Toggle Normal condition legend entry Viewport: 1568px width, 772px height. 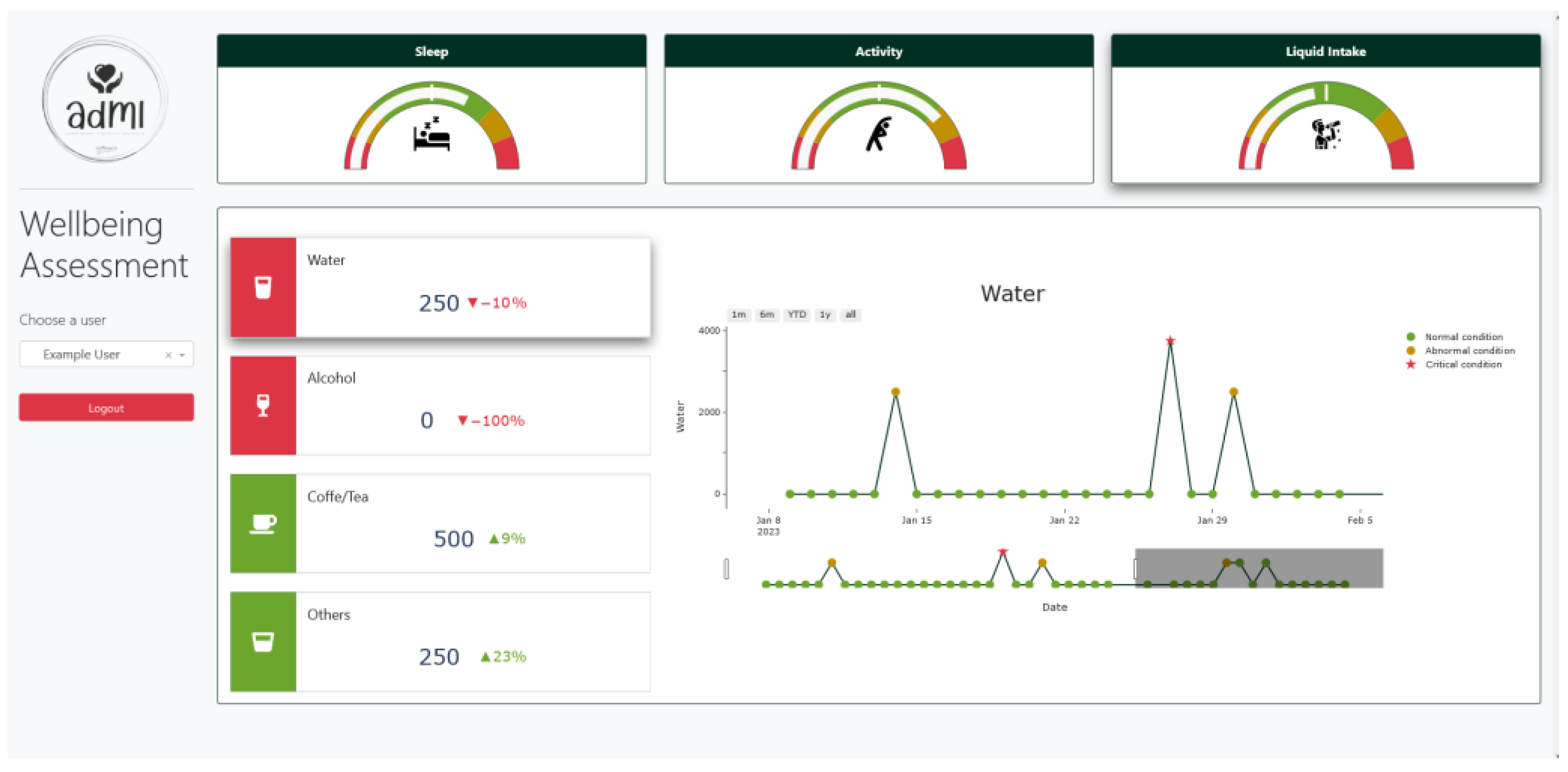pyautogui.click(x=1463, y=336)
